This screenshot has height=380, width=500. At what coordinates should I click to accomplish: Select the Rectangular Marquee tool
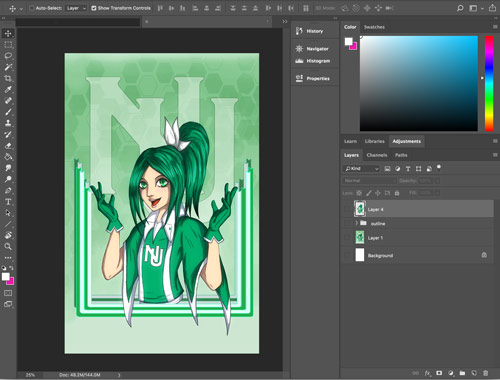click(x=8, y=45)
